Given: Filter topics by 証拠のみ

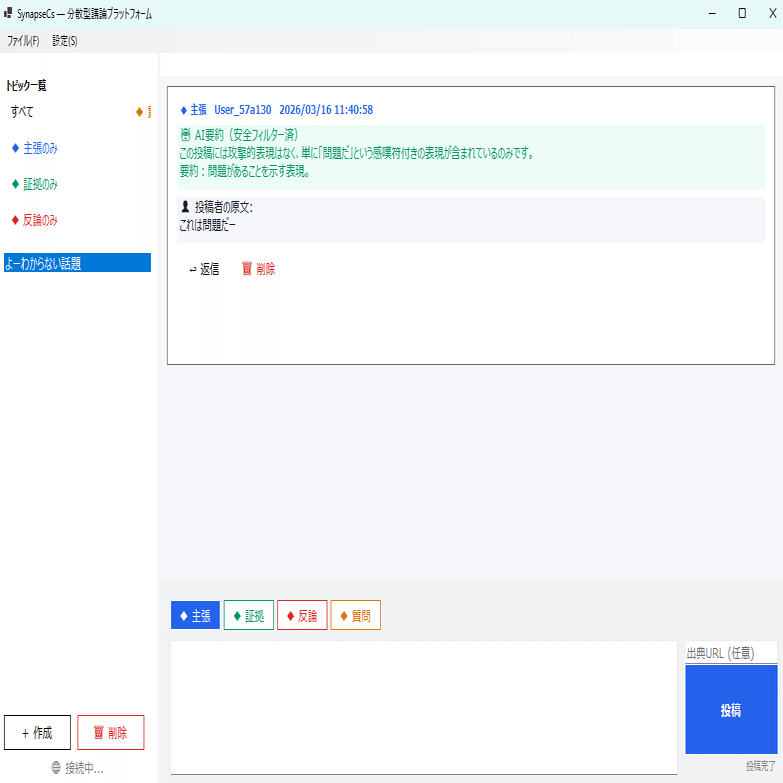Looking at the screenshot, I should click(34, 184).
